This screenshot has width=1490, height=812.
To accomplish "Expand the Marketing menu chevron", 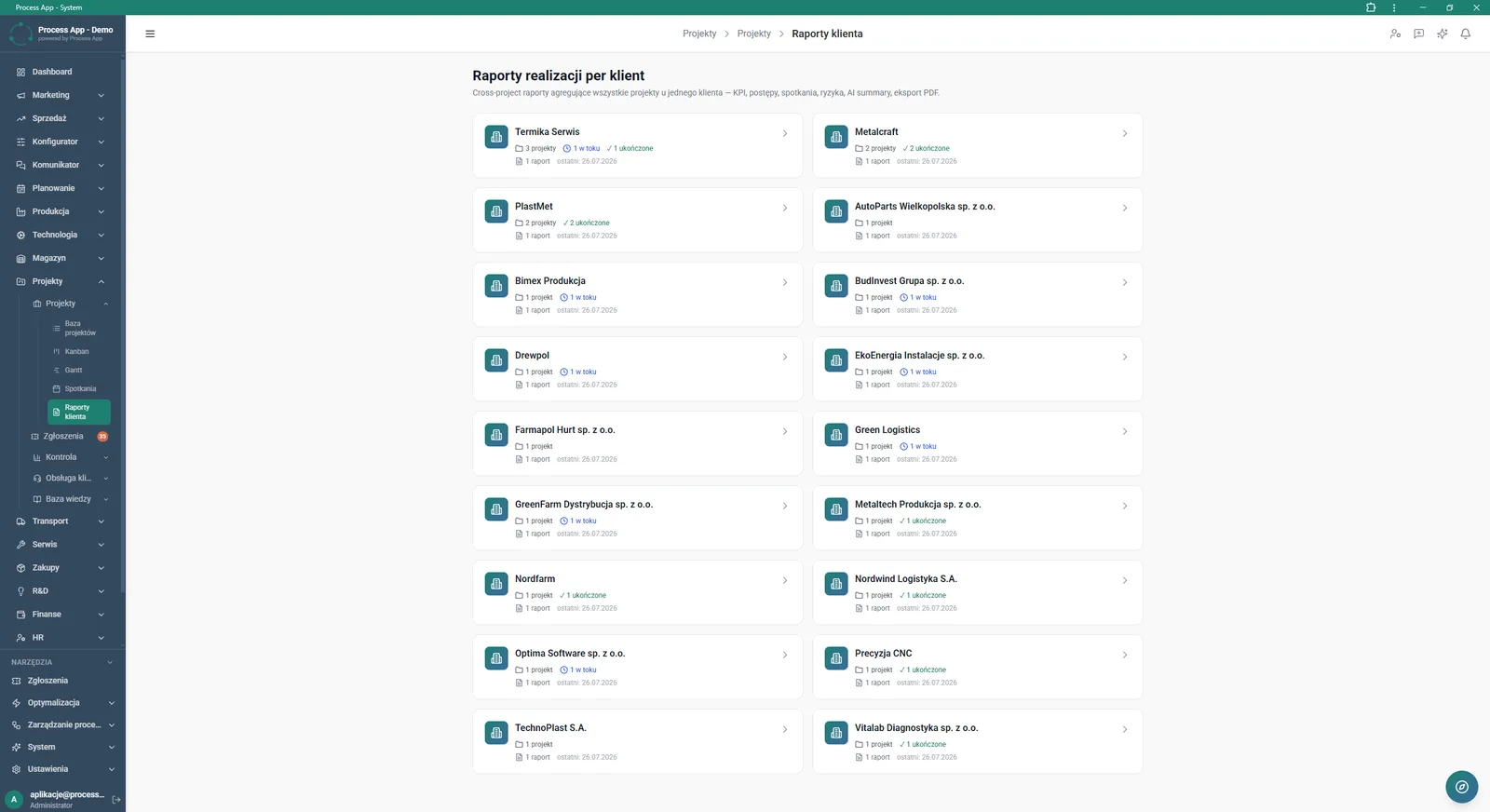I will click(101, 95).
